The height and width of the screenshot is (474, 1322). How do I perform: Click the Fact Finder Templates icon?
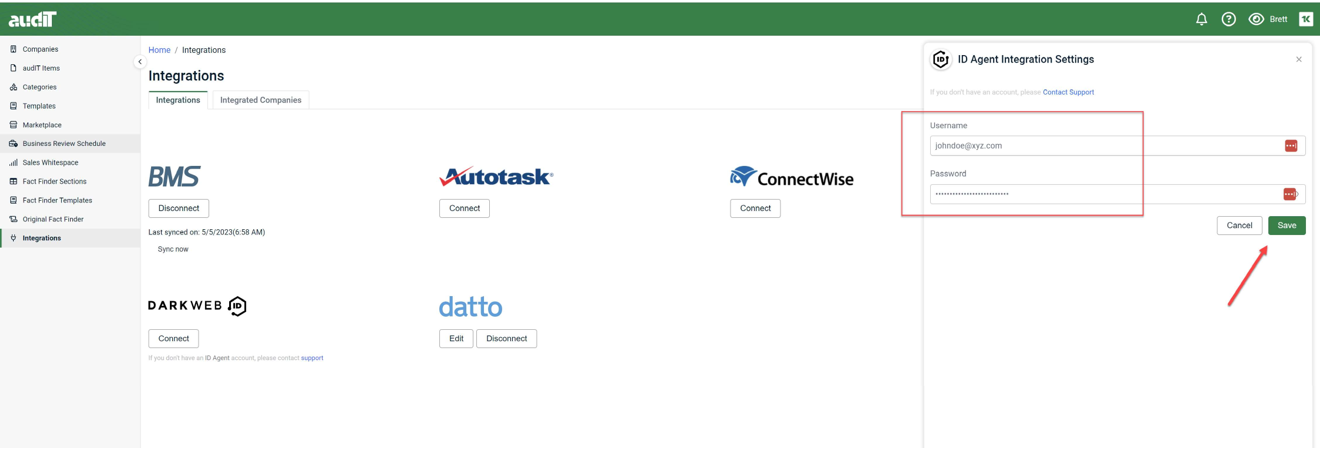pyautogui.click(x=13, y=201)
